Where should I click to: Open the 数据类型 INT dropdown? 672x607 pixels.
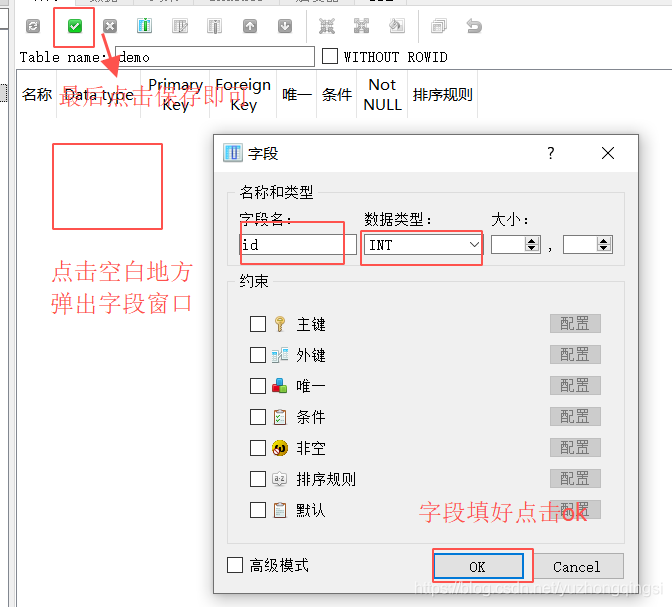click(474, 245)
